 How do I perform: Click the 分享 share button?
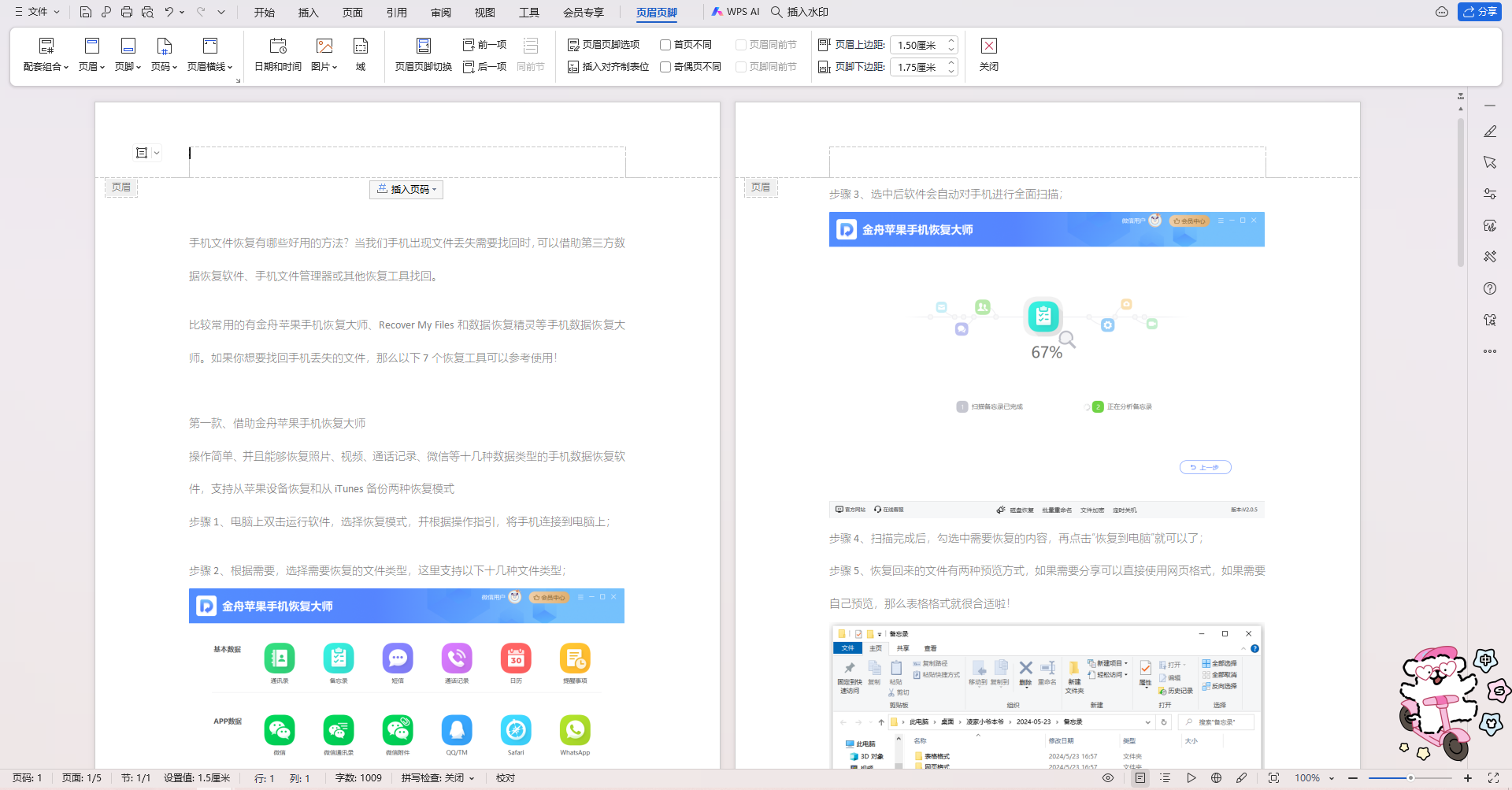coord(1480,12)
